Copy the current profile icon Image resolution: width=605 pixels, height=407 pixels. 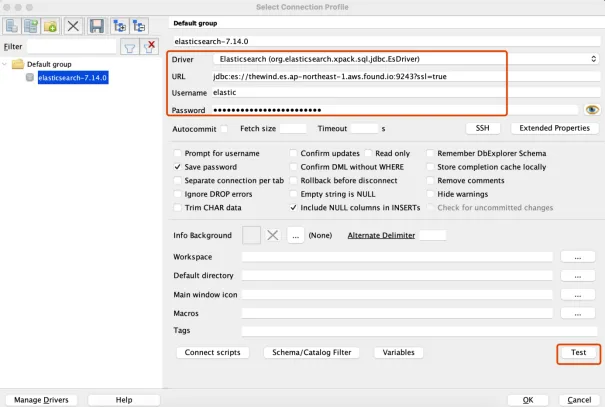(31, 26)
